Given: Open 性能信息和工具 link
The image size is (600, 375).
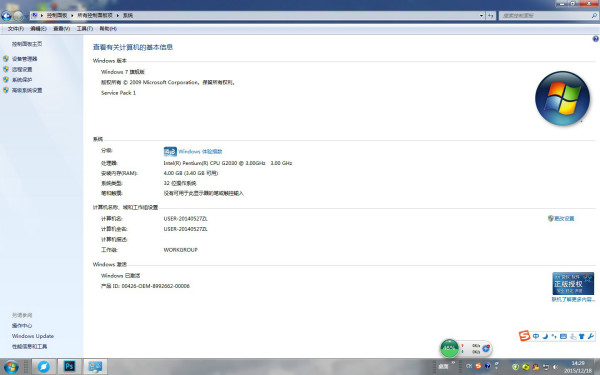Looking at the screenshot, I should (29, 347).
